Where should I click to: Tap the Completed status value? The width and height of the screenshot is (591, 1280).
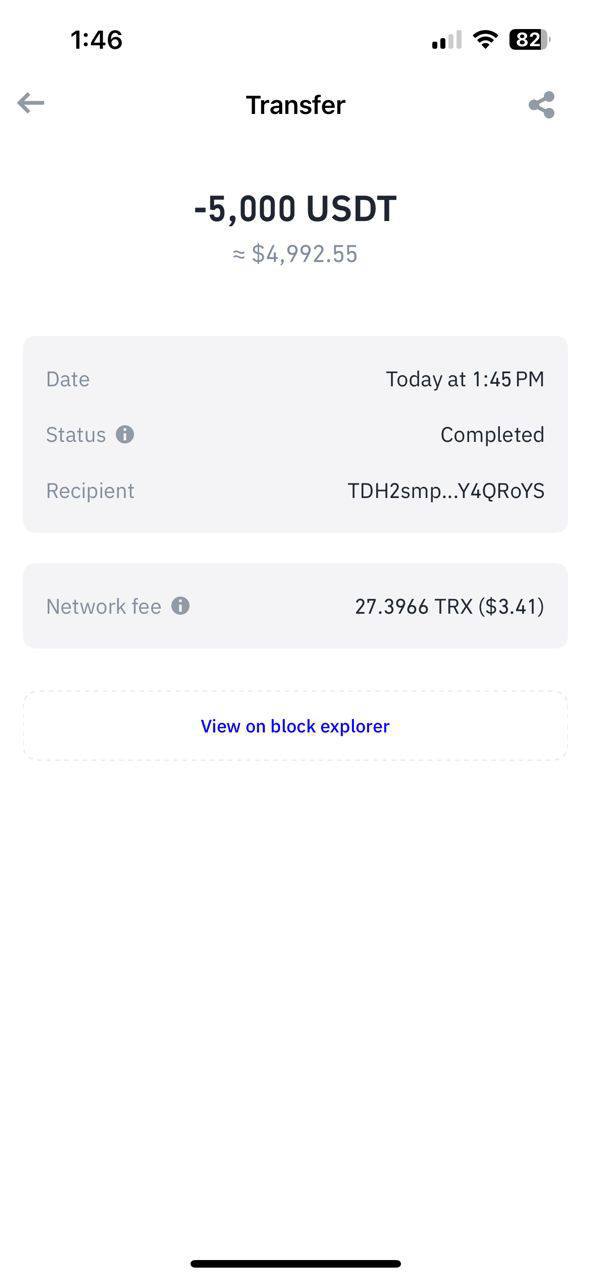[492, 435]
